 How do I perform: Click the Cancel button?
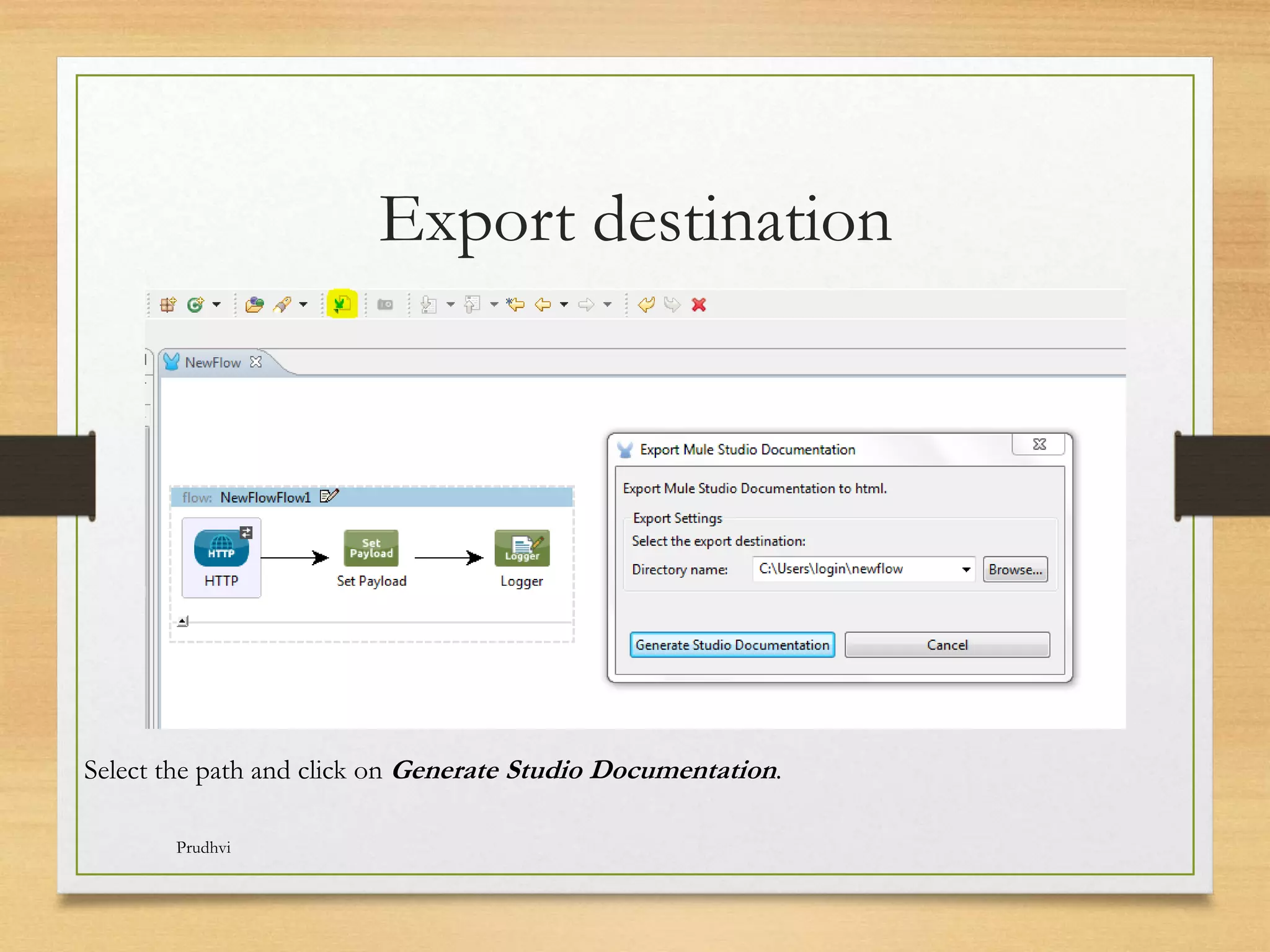coord(947,645)
